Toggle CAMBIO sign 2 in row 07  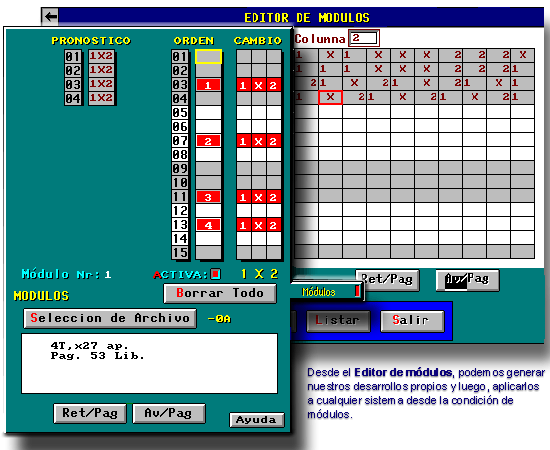coord(274,141)
